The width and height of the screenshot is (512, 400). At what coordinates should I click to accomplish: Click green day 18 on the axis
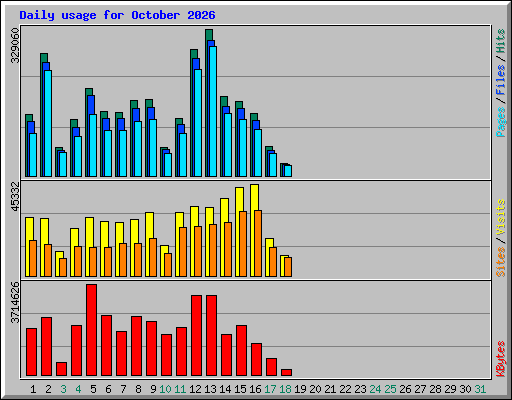point(285,389)
